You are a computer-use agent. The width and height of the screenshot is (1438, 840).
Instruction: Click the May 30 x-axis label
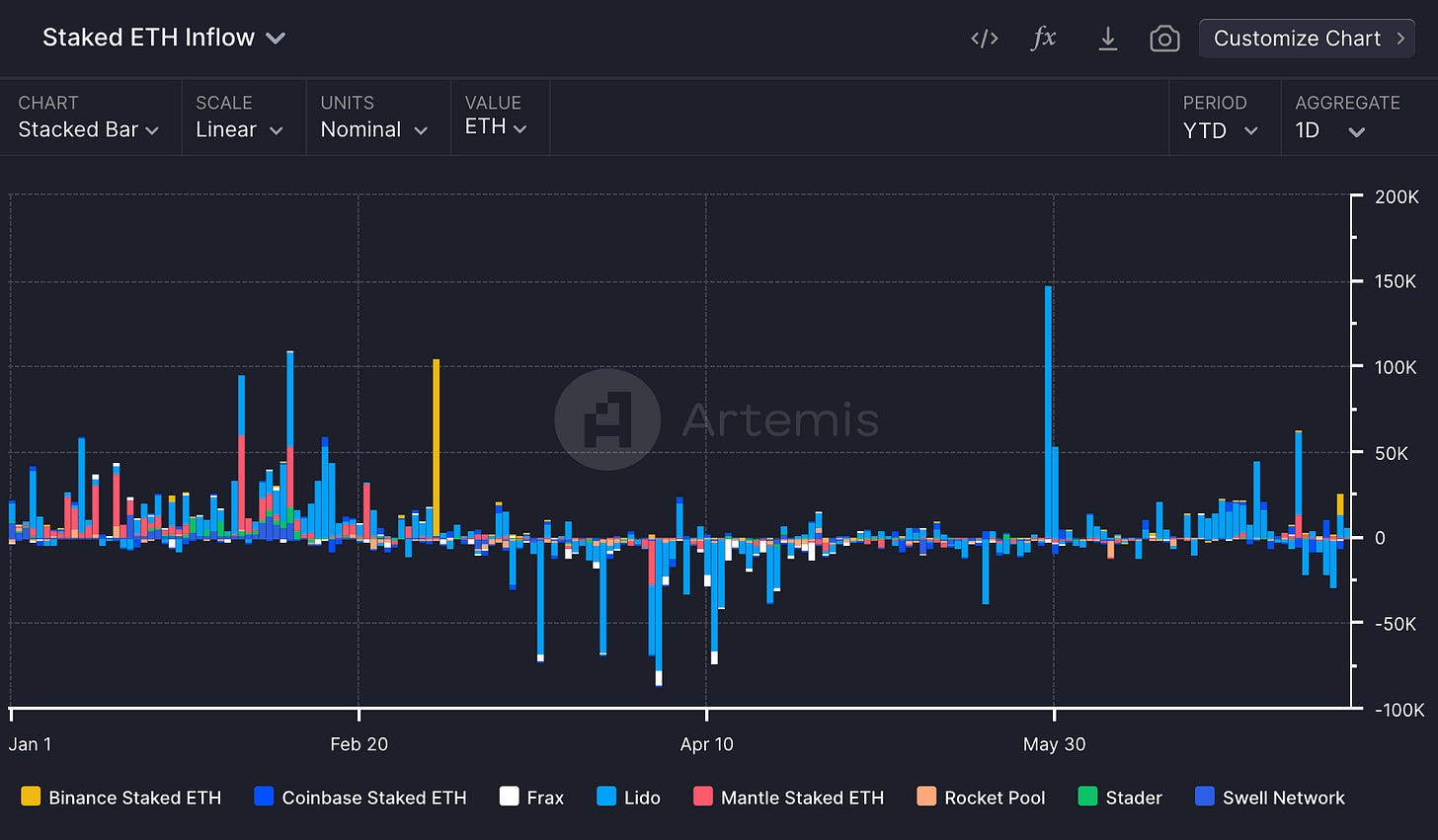click(1055, 744)
